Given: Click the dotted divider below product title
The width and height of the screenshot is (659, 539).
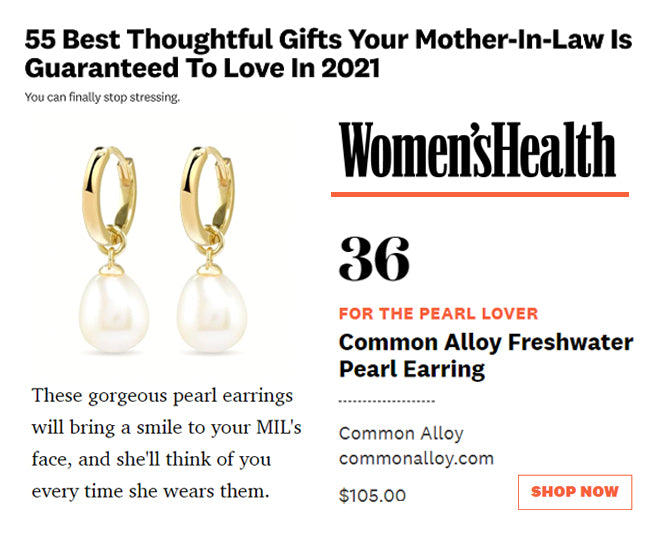Looking at the screenshot, I should 387,401.
